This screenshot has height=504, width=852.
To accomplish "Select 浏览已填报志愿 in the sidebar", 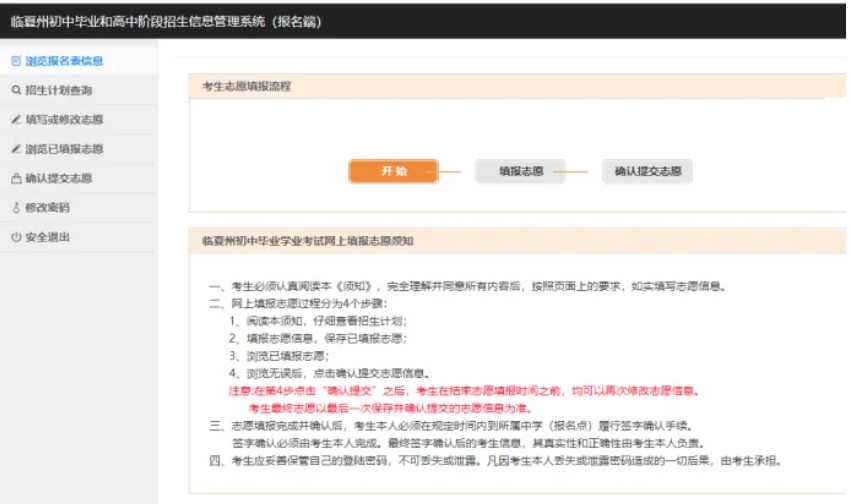I will pyautogui.click(x=64, y=149).
